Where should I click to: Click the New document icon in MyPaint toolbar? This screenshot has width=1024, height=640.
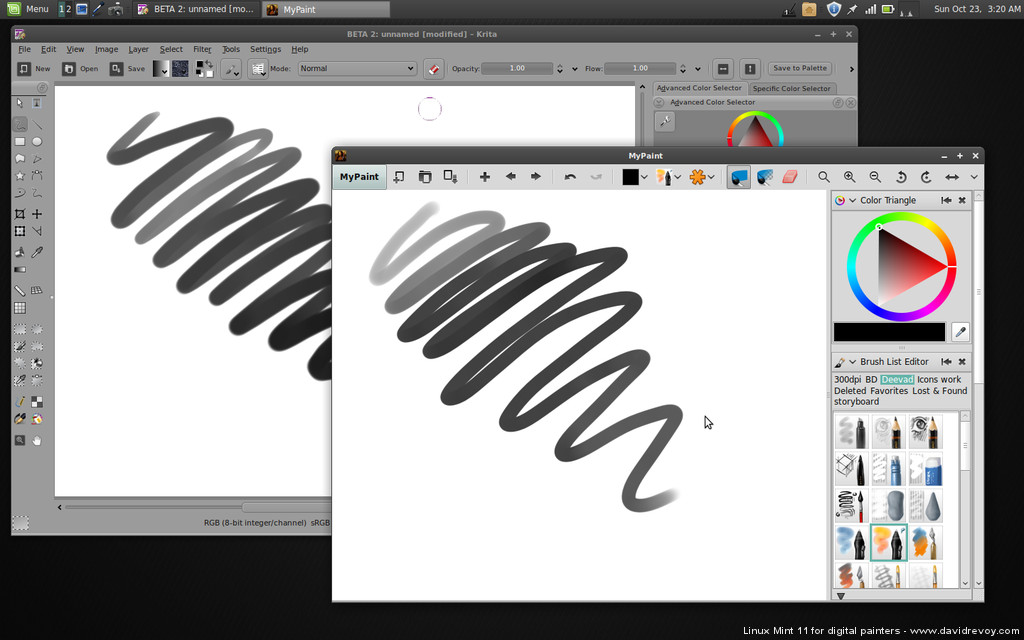coord(399,177)
